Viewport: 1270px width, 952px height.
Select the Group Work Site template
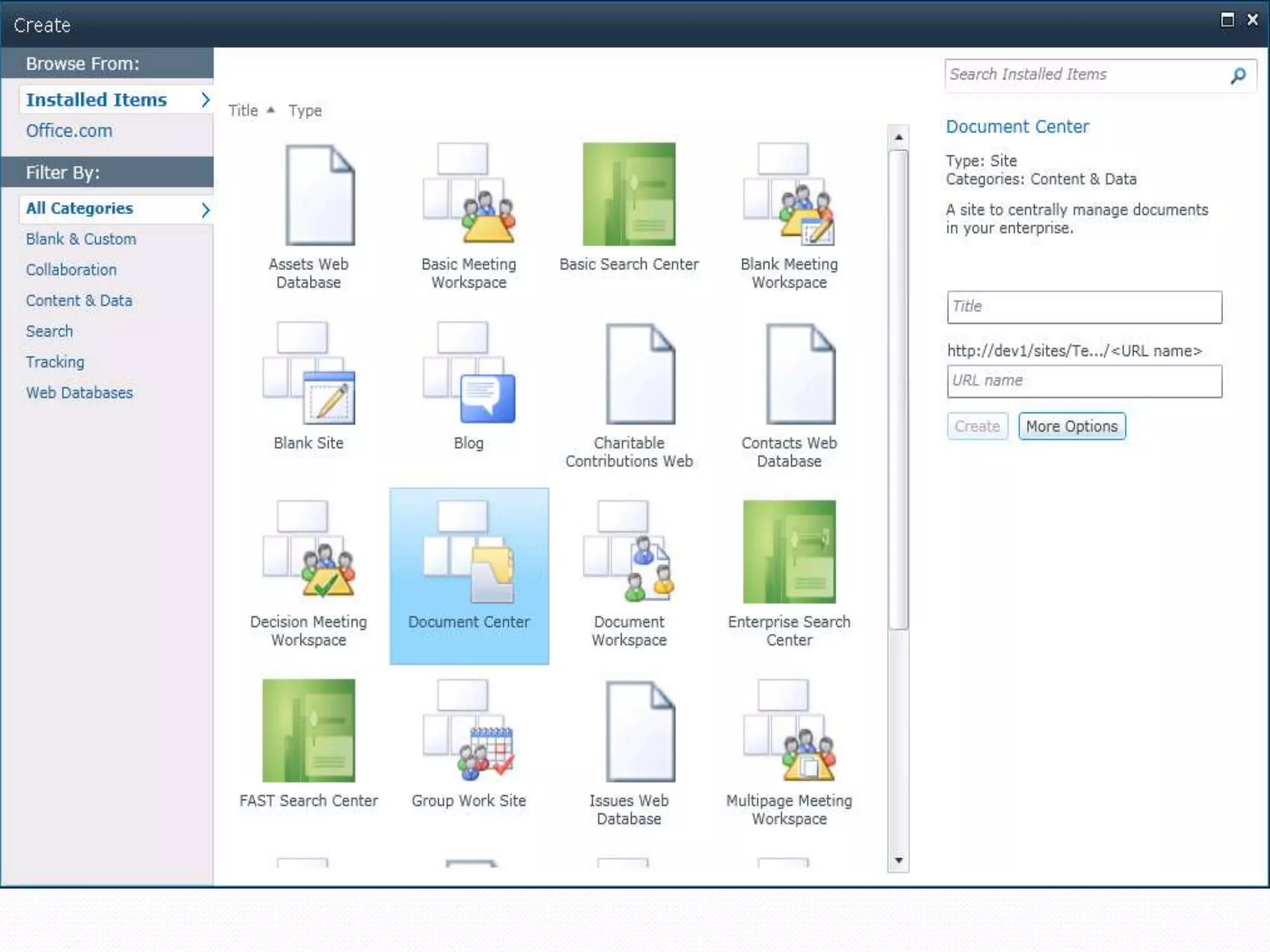tap(469, 731)
